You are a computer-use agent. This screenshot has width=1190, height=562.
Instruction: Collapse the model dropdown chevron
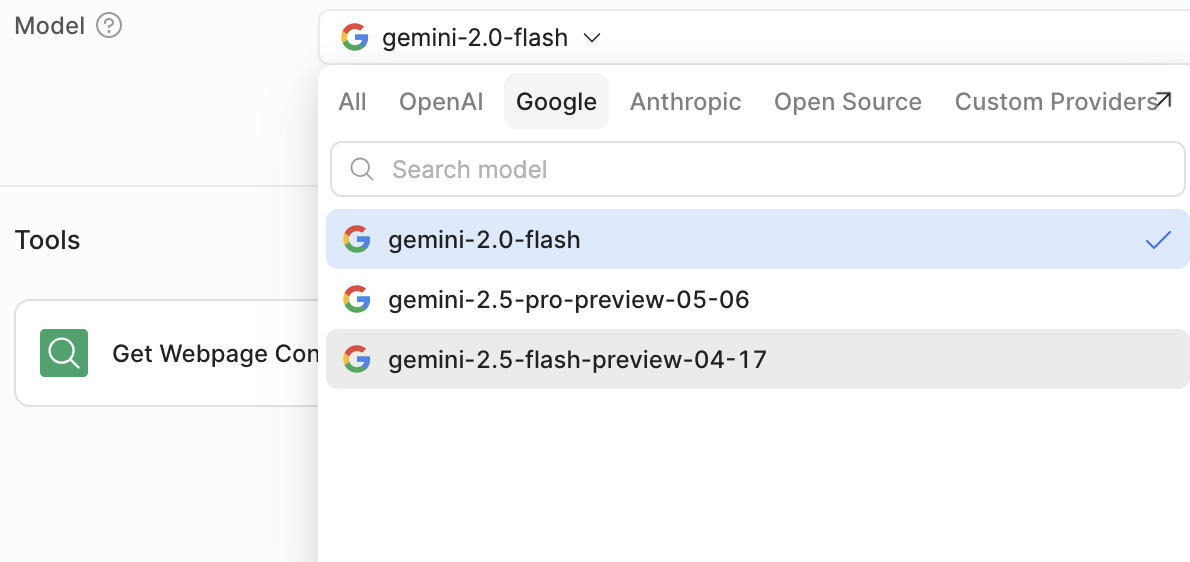tap(592, 37)
